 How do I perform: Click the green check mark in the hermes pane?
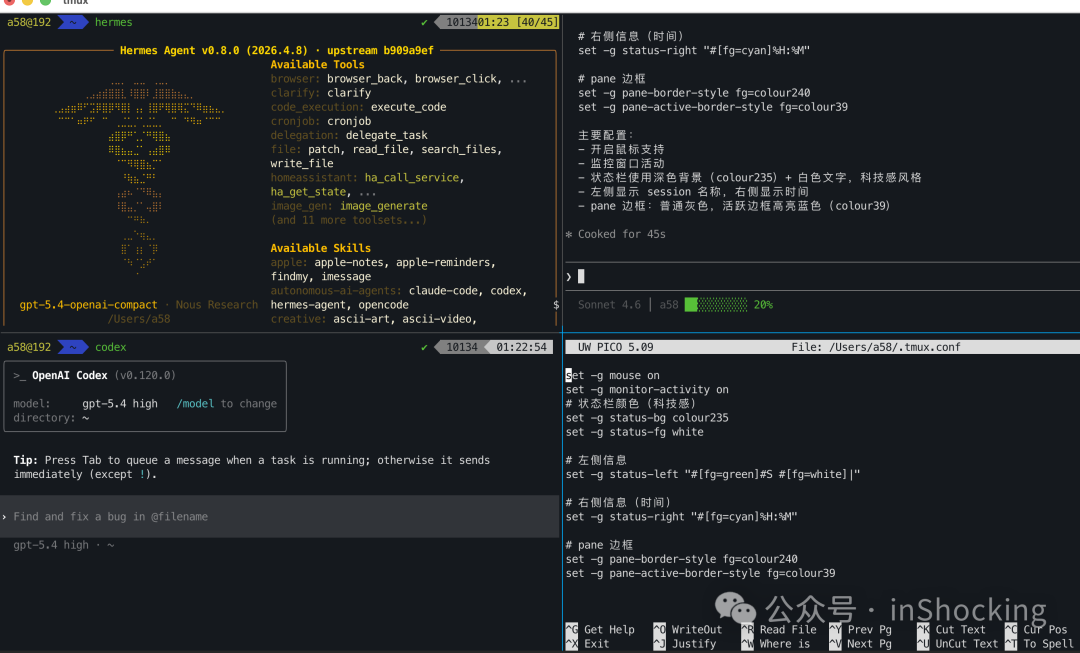[x=424, y=23]
